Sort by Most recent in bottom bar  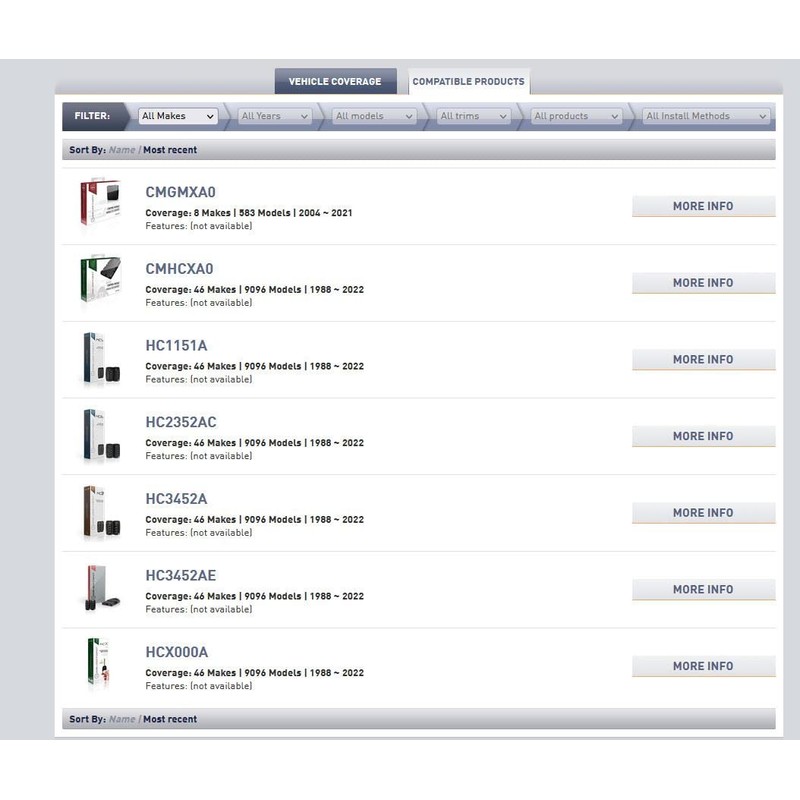click(x=170, y=719)
